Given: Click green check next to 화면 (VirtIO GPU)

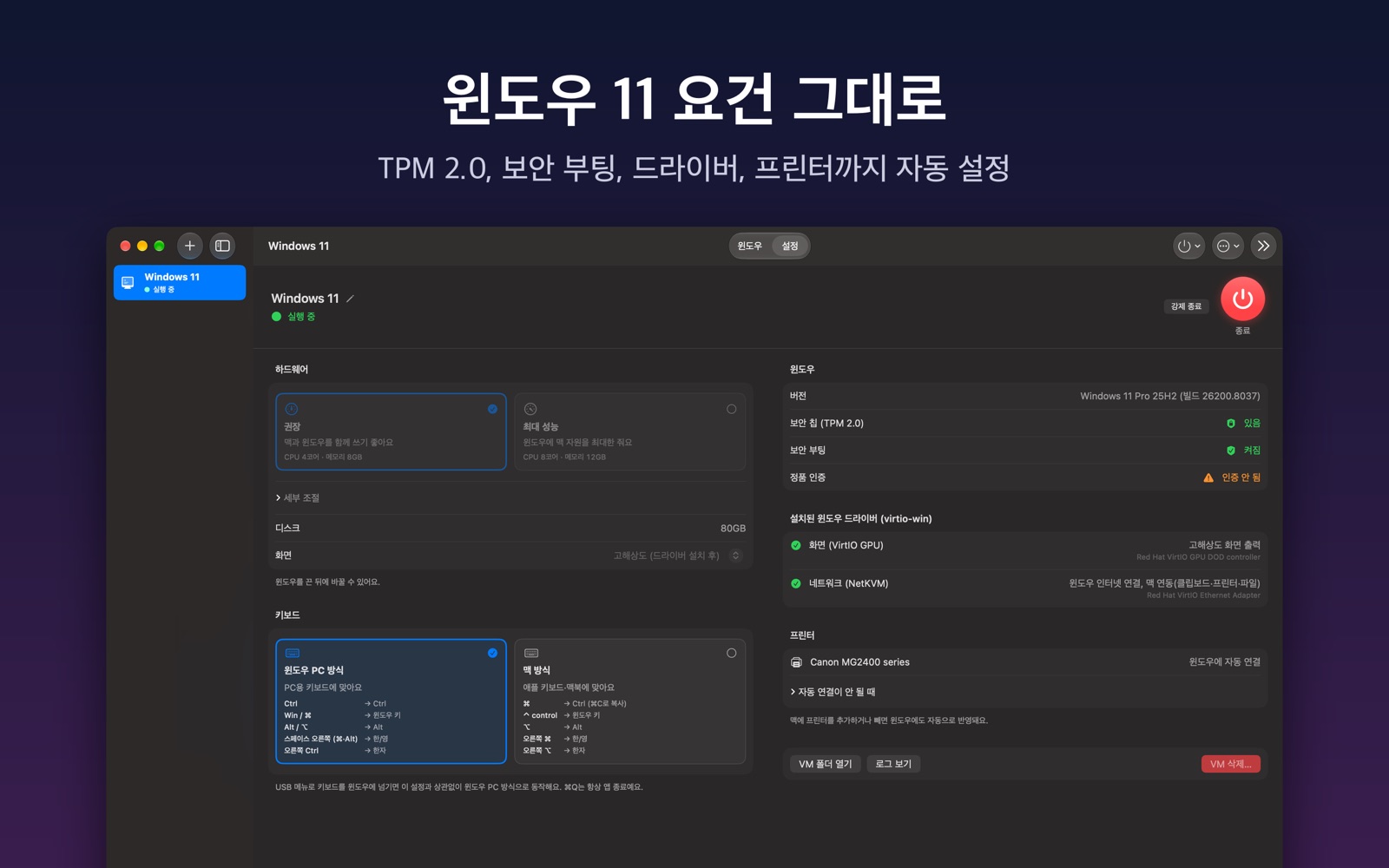Looking at the screenshot, I should pos(796,545).
